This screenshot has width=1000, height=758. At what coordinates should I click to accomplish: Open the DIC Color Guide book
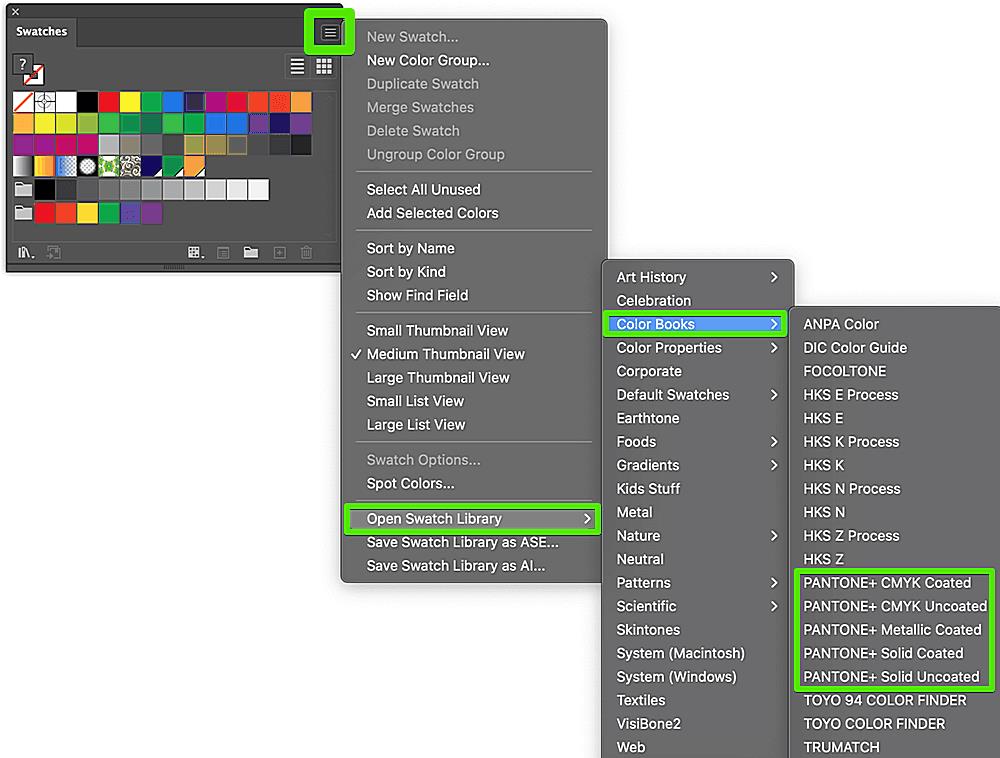[855, 347]
